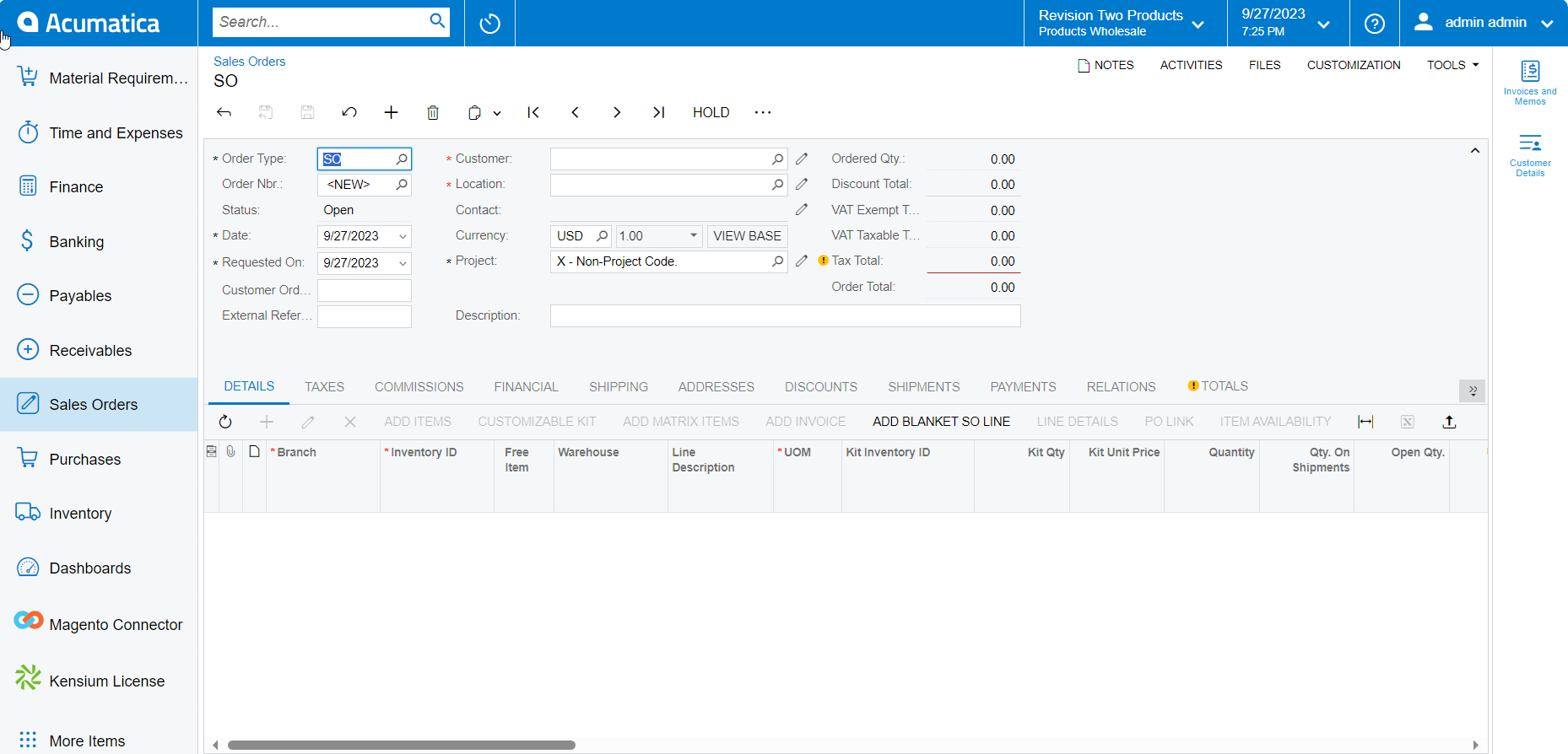
Task: Open Inventory in the sidebar
Action: click(80, 514)
